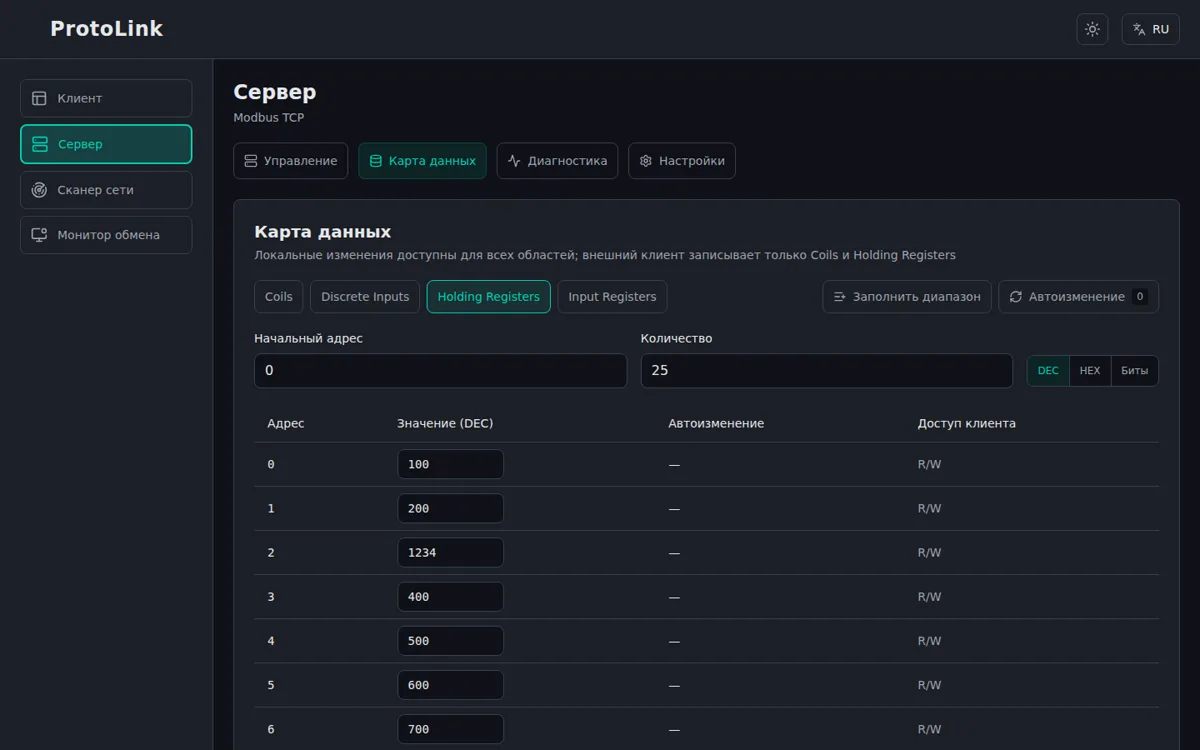
Task: Edit value 100 at address 0
Action: pyautogui.click(x=450, y=464)
